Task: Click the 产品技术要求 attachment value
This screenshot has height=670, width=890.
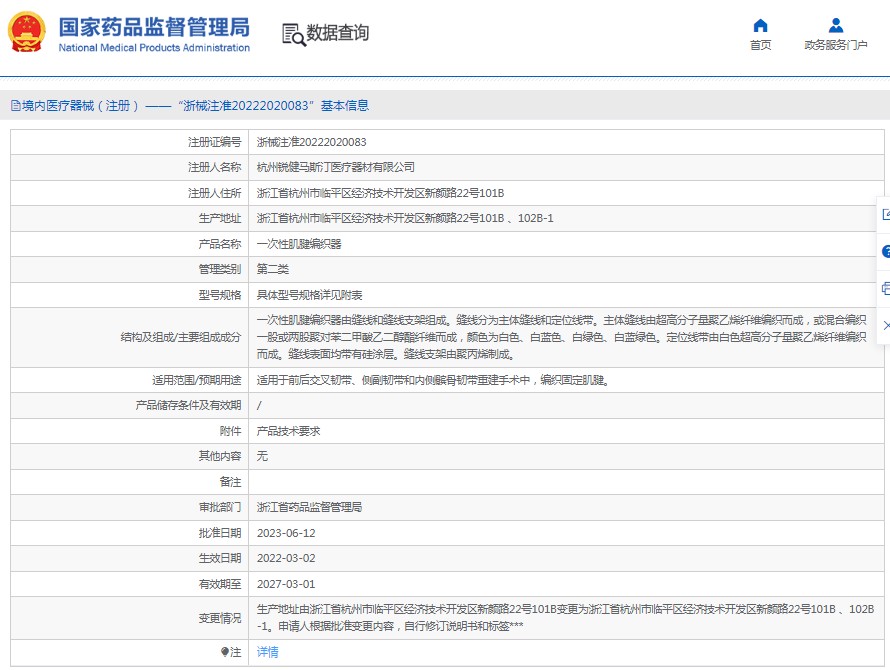Action: point(288,431)
